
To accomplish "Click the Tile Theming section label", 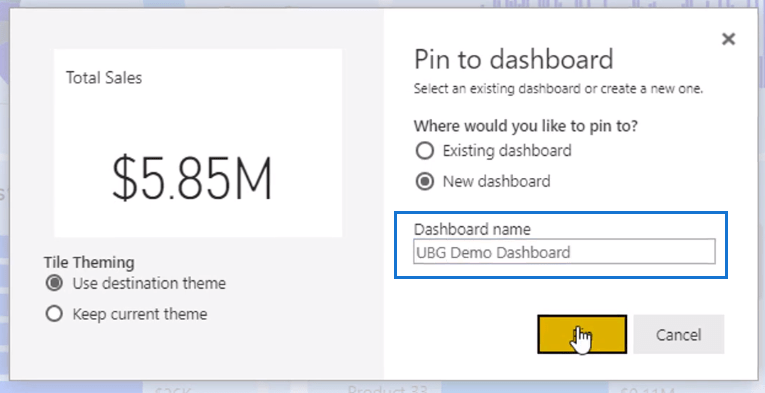I will tap(89, 262).
